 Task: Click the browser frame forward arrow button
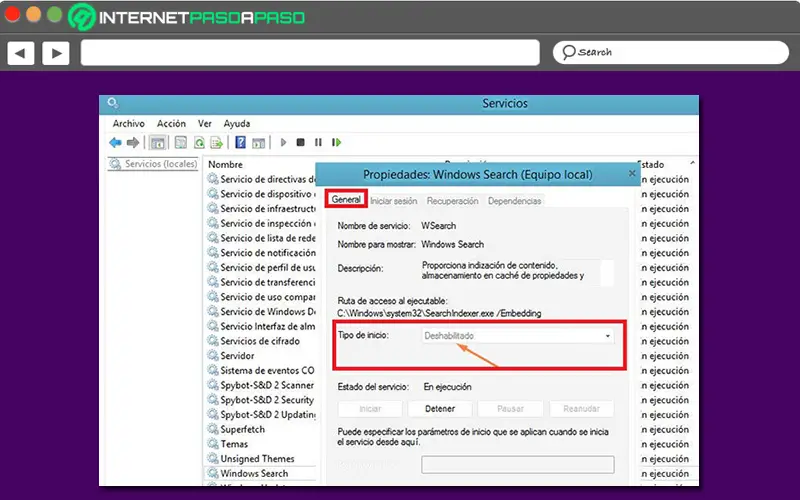click(56, 53)
